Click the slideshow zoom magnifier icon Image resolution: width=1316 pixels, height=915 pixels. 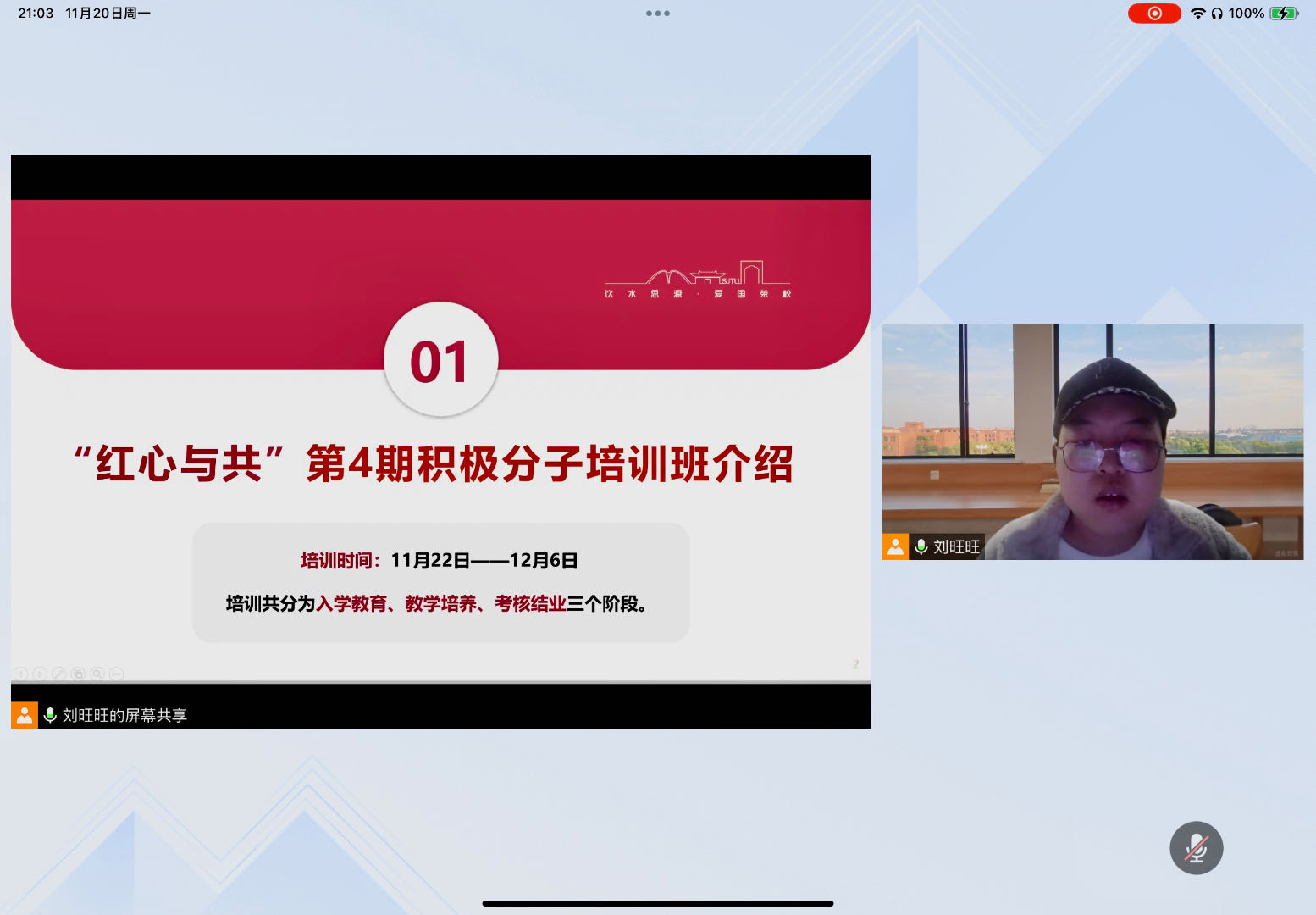click(x=98, y=674)
